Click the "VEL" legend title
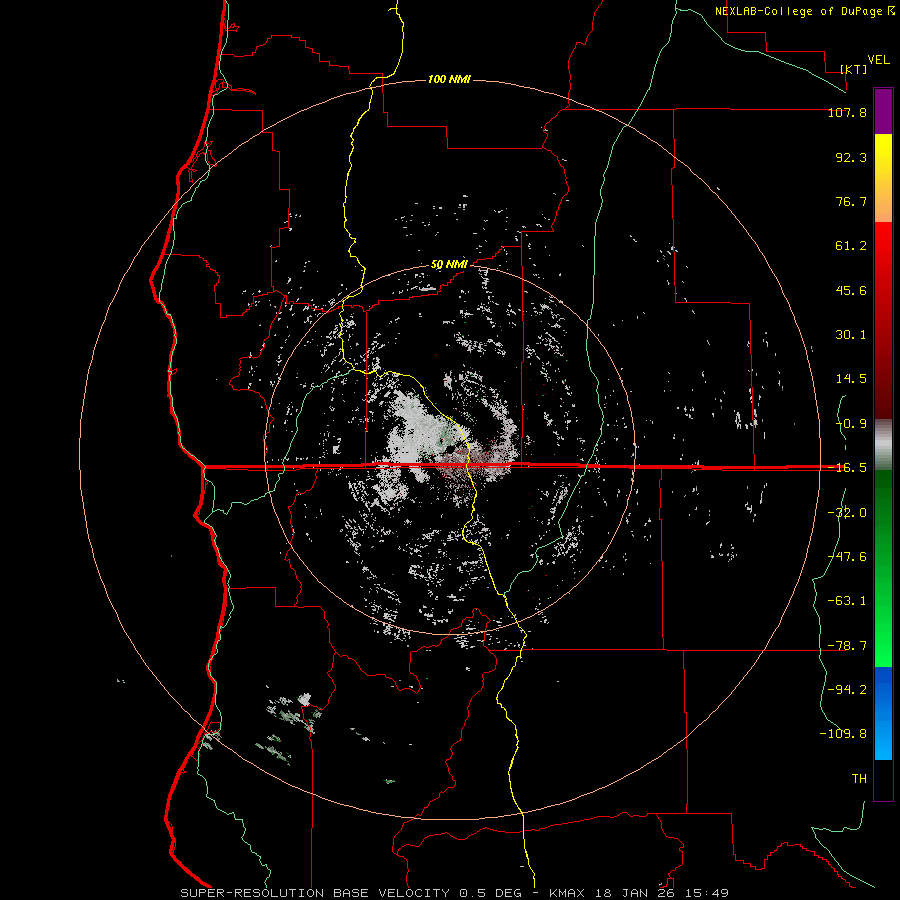 [879, 60]
